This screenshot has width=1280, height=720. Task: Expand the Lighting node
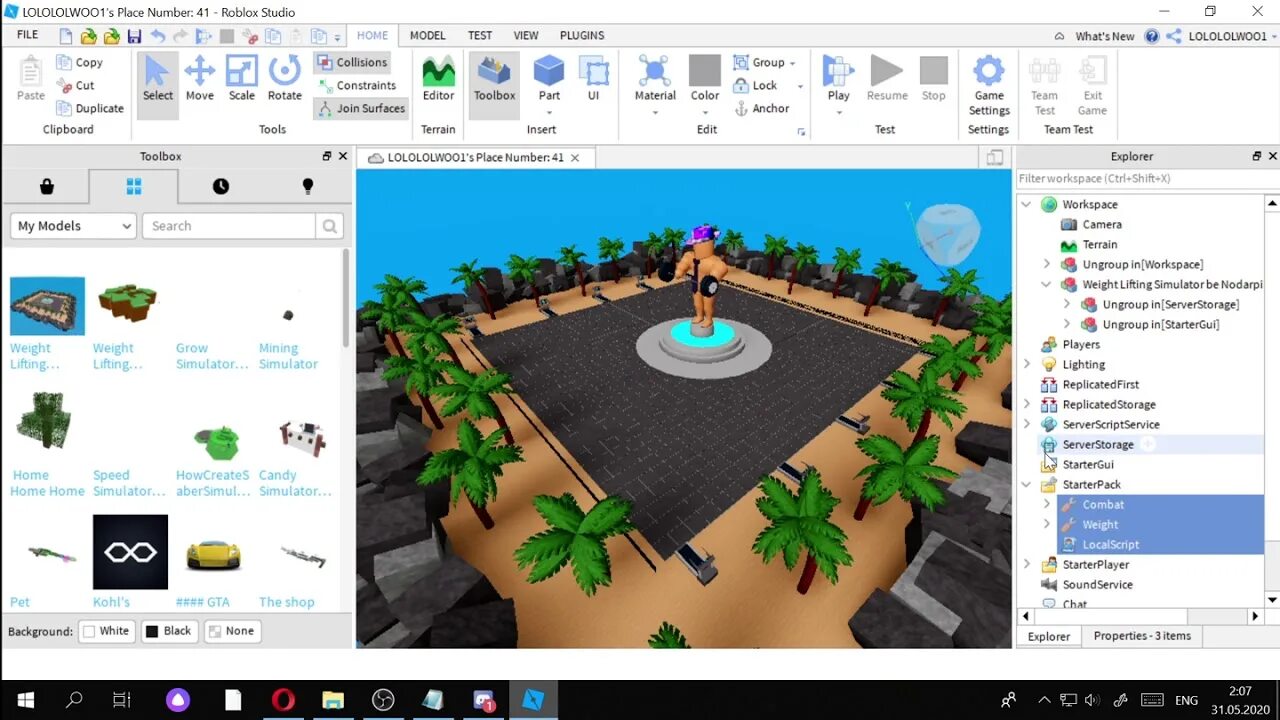pyautogui.click(x=1026, y=364)
